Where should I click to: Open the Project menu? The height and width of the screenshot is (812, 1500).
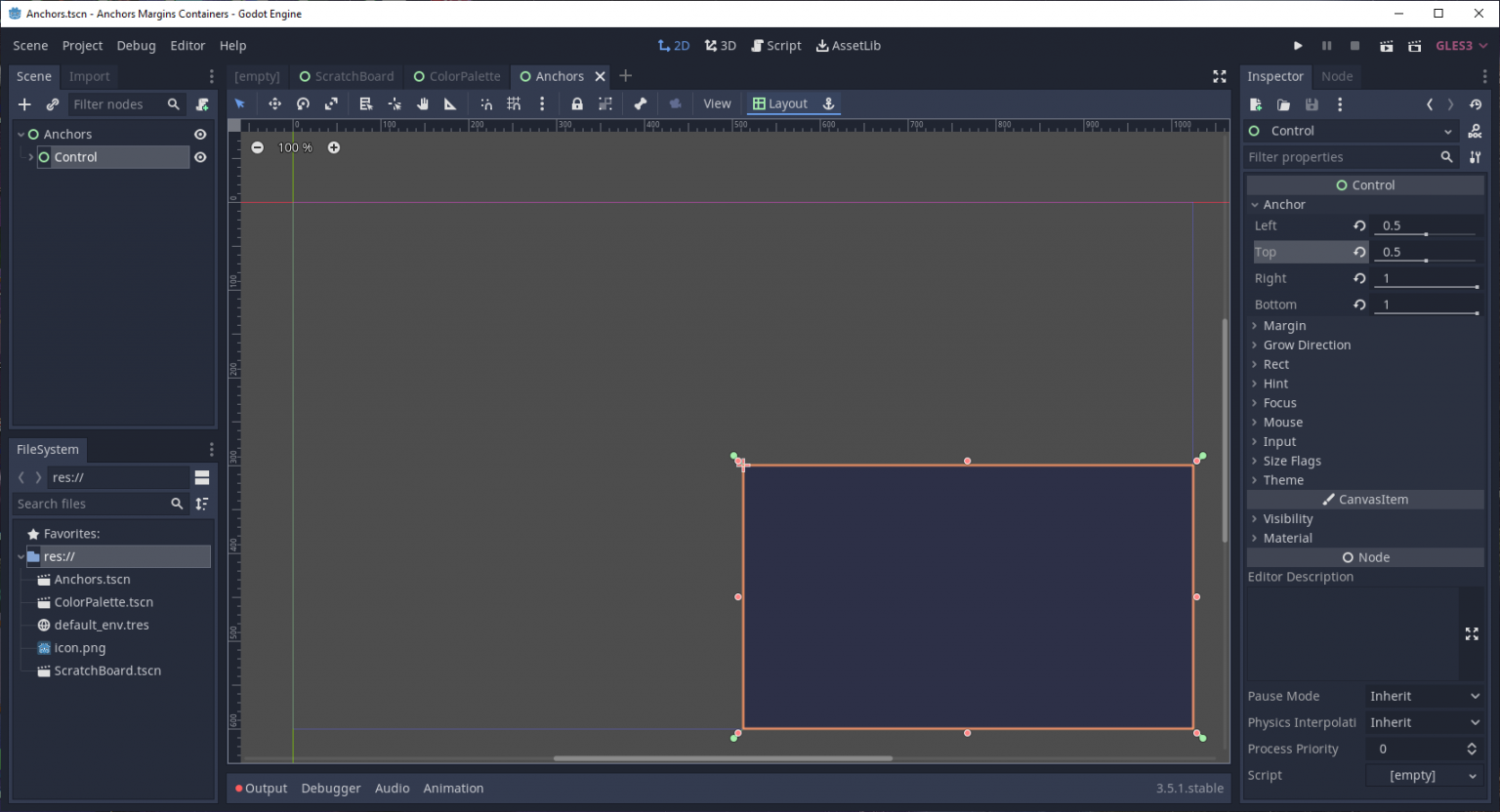point(82,45)
